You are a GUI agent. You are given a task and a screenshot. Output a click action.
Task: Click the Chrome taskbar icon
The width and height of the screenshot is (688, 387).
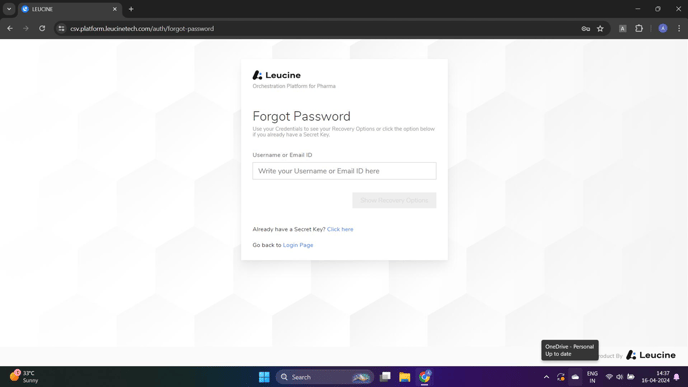pyautogui.click(x=425, y=377)
